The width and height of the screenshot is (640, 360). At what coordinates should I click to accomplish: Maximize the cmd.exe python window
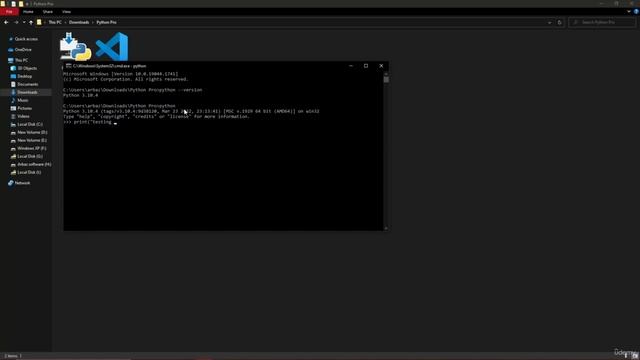point(366,66)
